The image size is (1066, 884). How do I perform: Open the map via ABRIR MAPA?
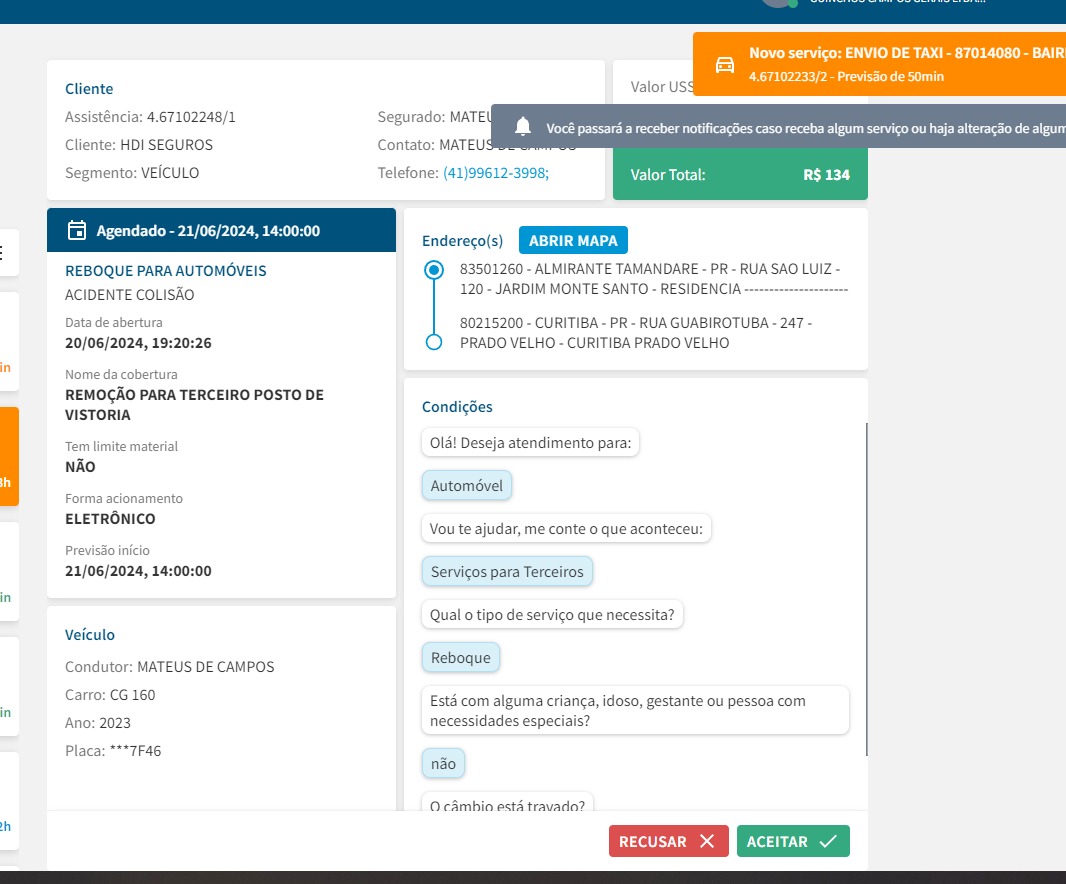point(573,241)
